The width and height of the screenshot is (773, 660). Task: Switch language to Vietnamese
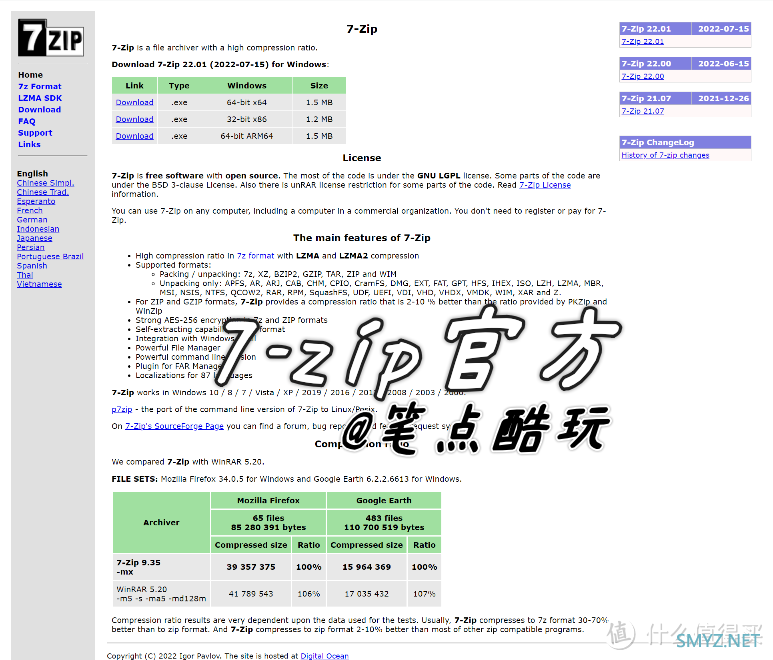coord(39,284)
